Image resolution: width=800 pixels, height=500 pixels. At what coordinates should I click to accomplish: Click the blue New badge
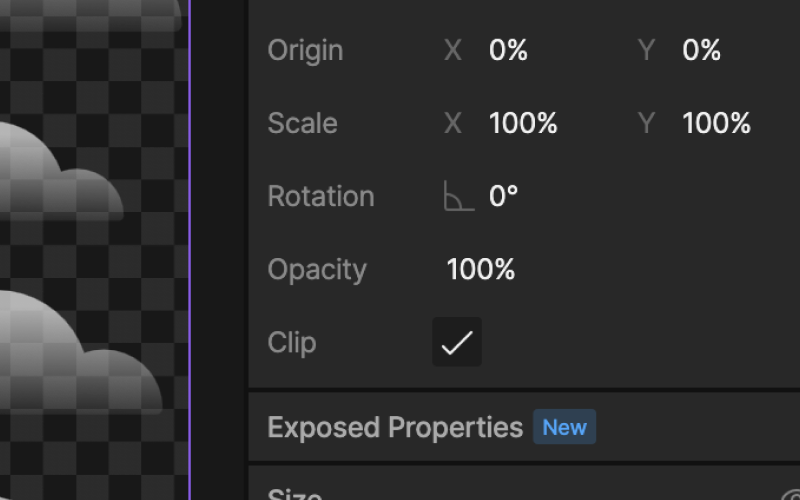(564, 427)
